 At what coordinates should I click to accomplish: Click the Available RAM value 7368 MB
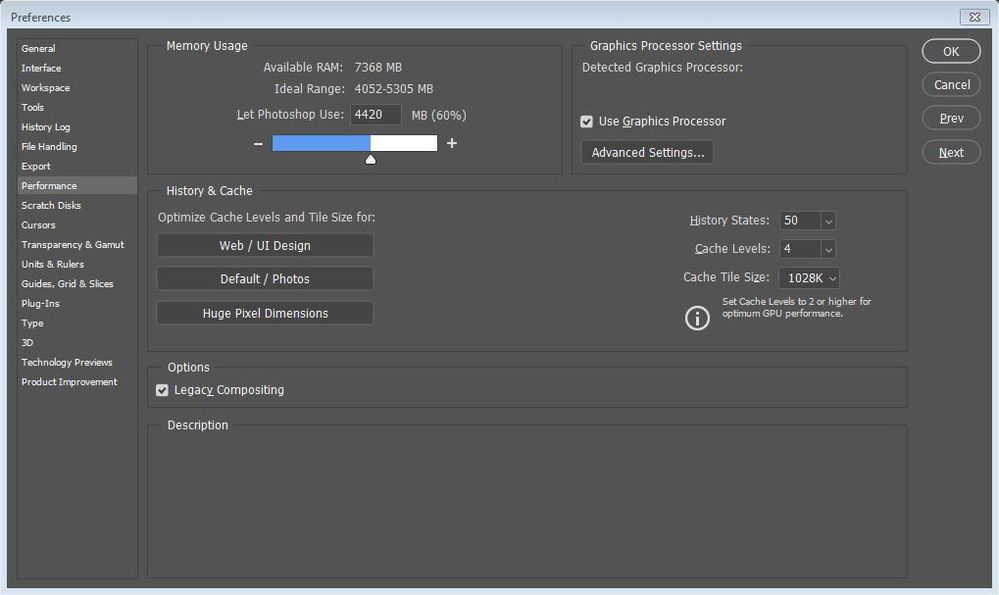[x=378, y=68]
